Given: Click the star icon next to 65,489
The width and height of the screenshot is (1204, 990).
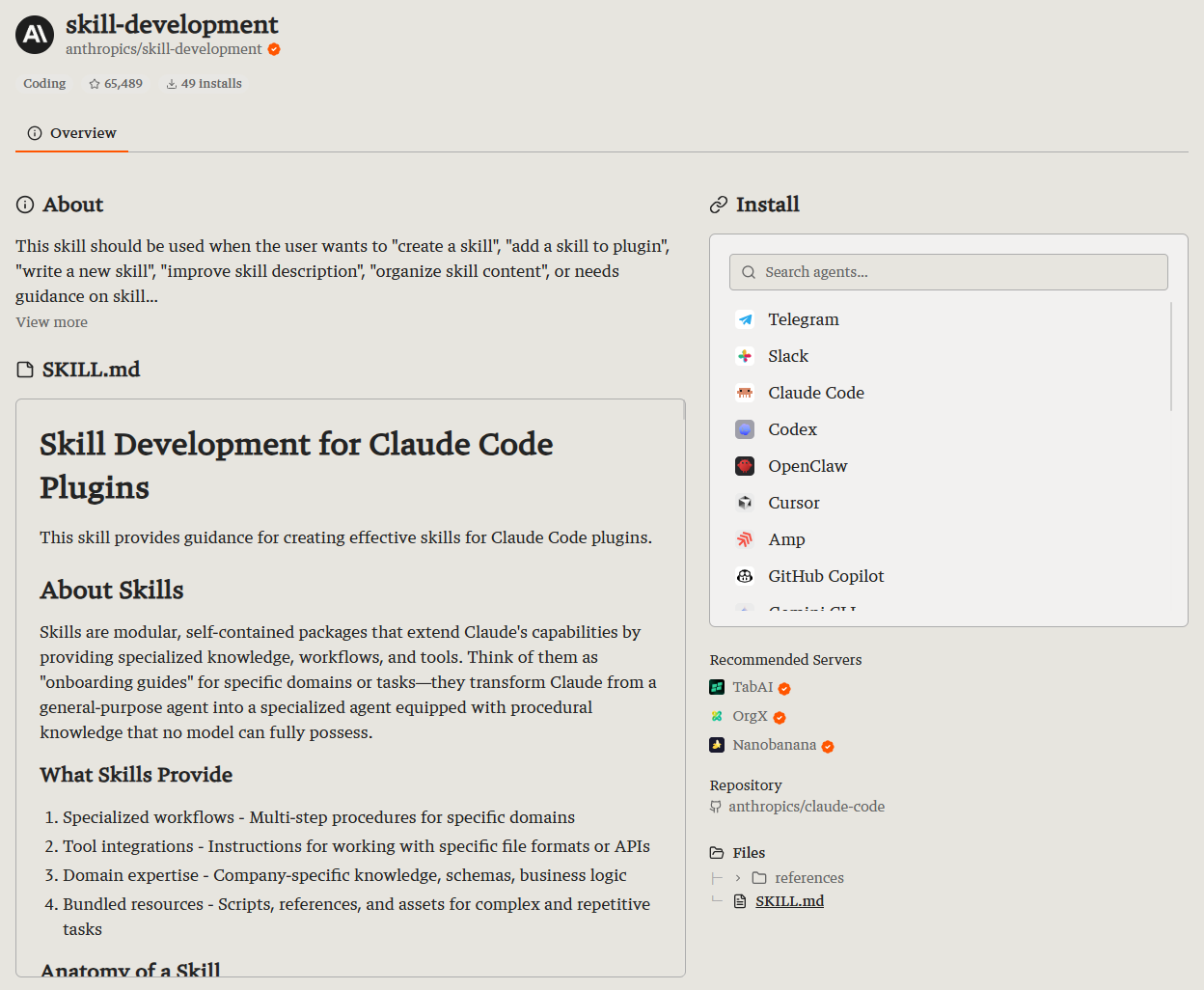Looking at the screenshot, I should 95,84.
